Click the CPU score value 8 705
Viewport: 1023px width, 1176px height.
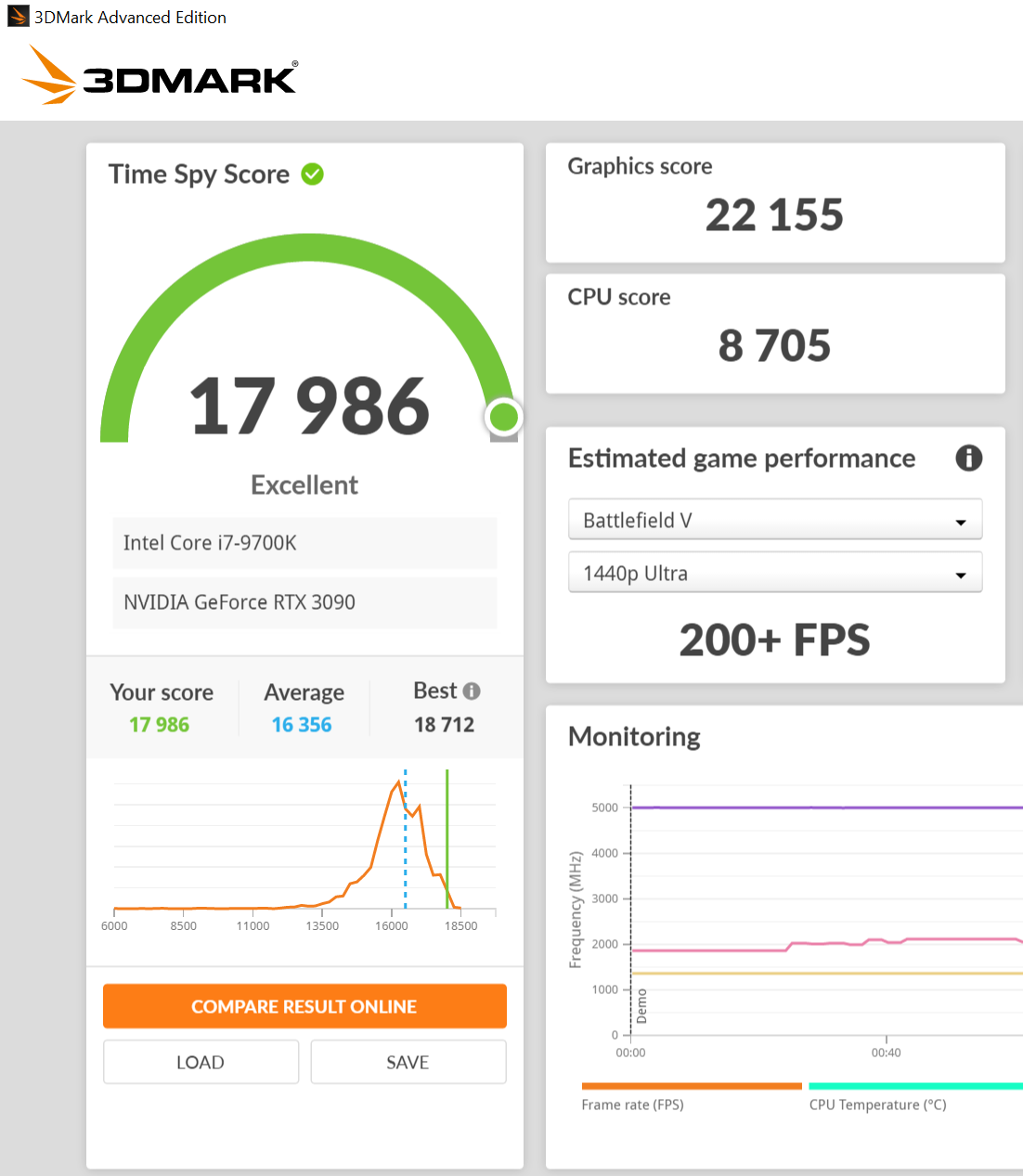(x=774, y=345)
